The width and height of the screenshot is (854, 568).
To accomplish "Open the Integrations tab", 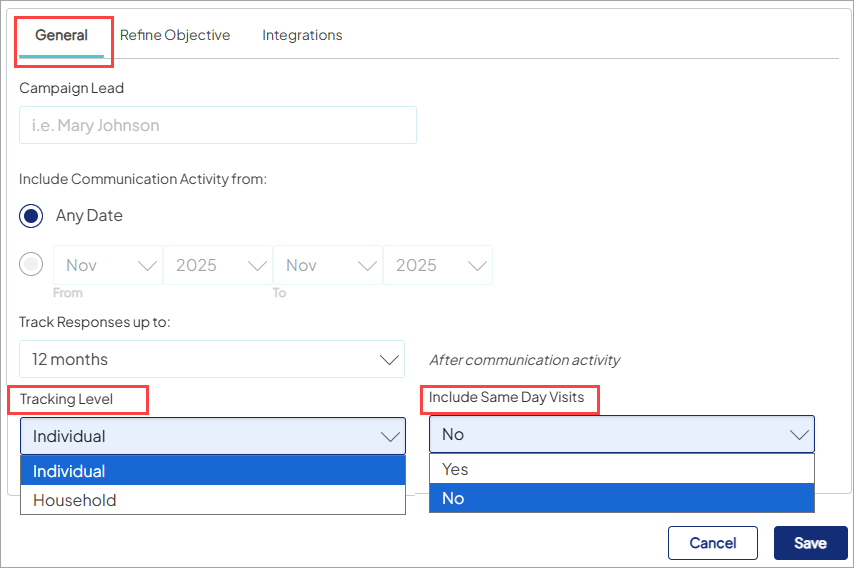I will (x=302, y=35).
